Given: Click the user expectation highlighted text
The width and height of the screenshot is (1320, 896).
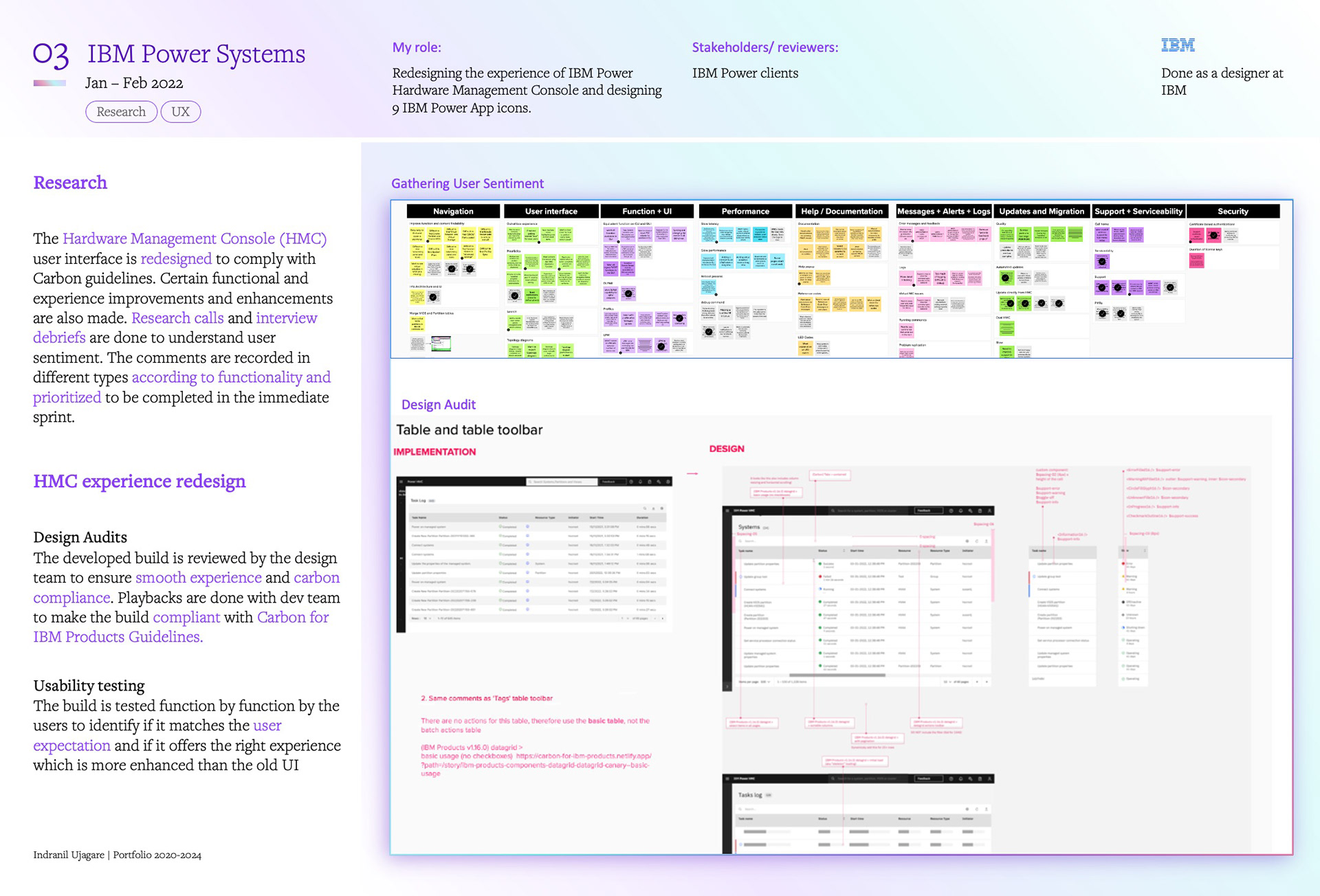Looking at the screenshot, I should click(x=157, y=735).
